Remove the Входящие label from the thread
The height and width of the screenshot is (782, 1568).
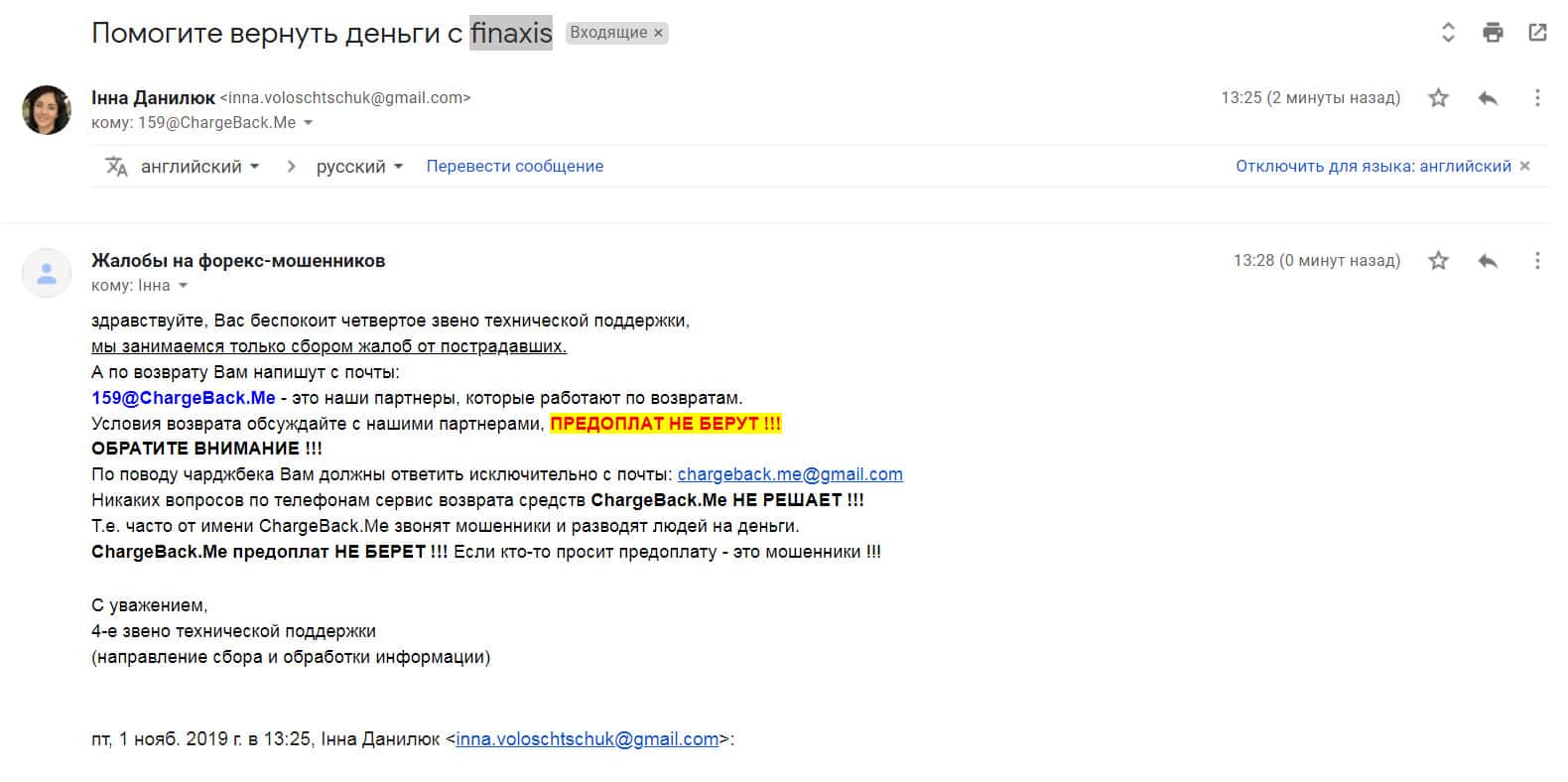coord(658,33)
